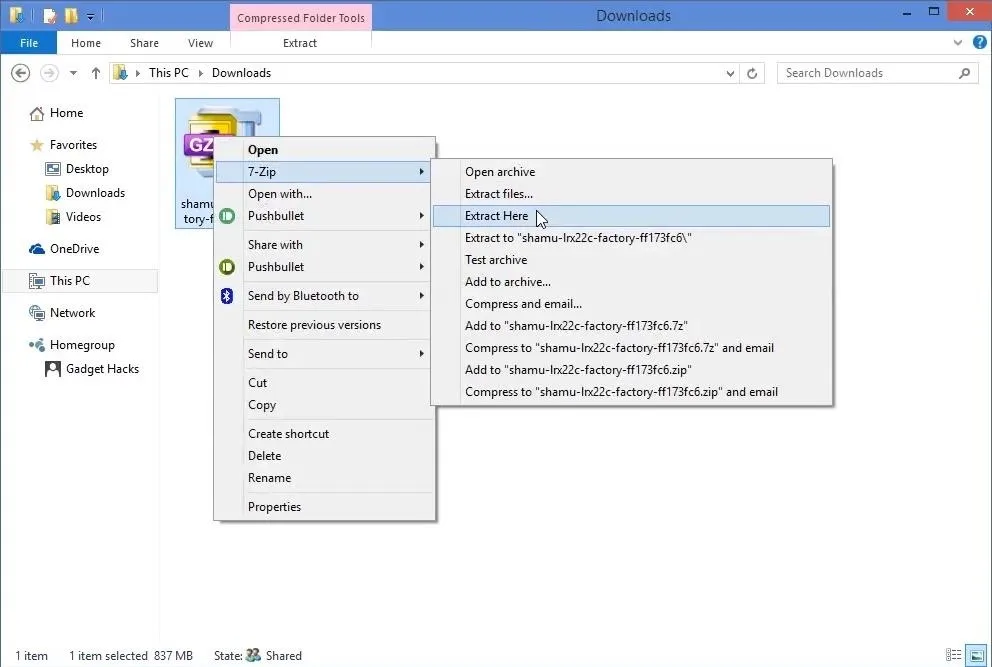Click the Forward navigation arrow

pos(49,73)
